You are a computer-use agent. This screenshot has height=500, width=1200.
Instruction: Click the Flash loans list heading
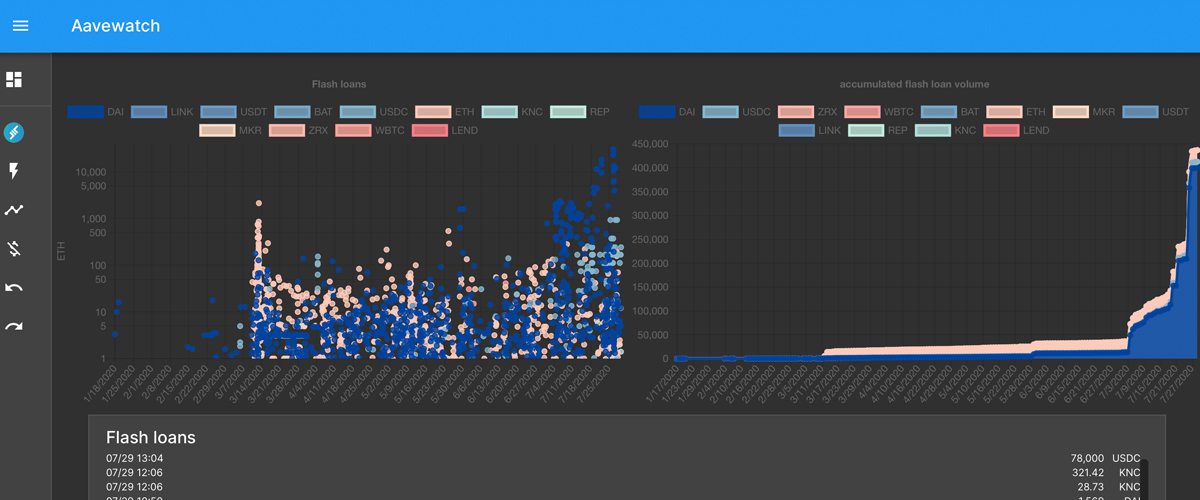150,438
